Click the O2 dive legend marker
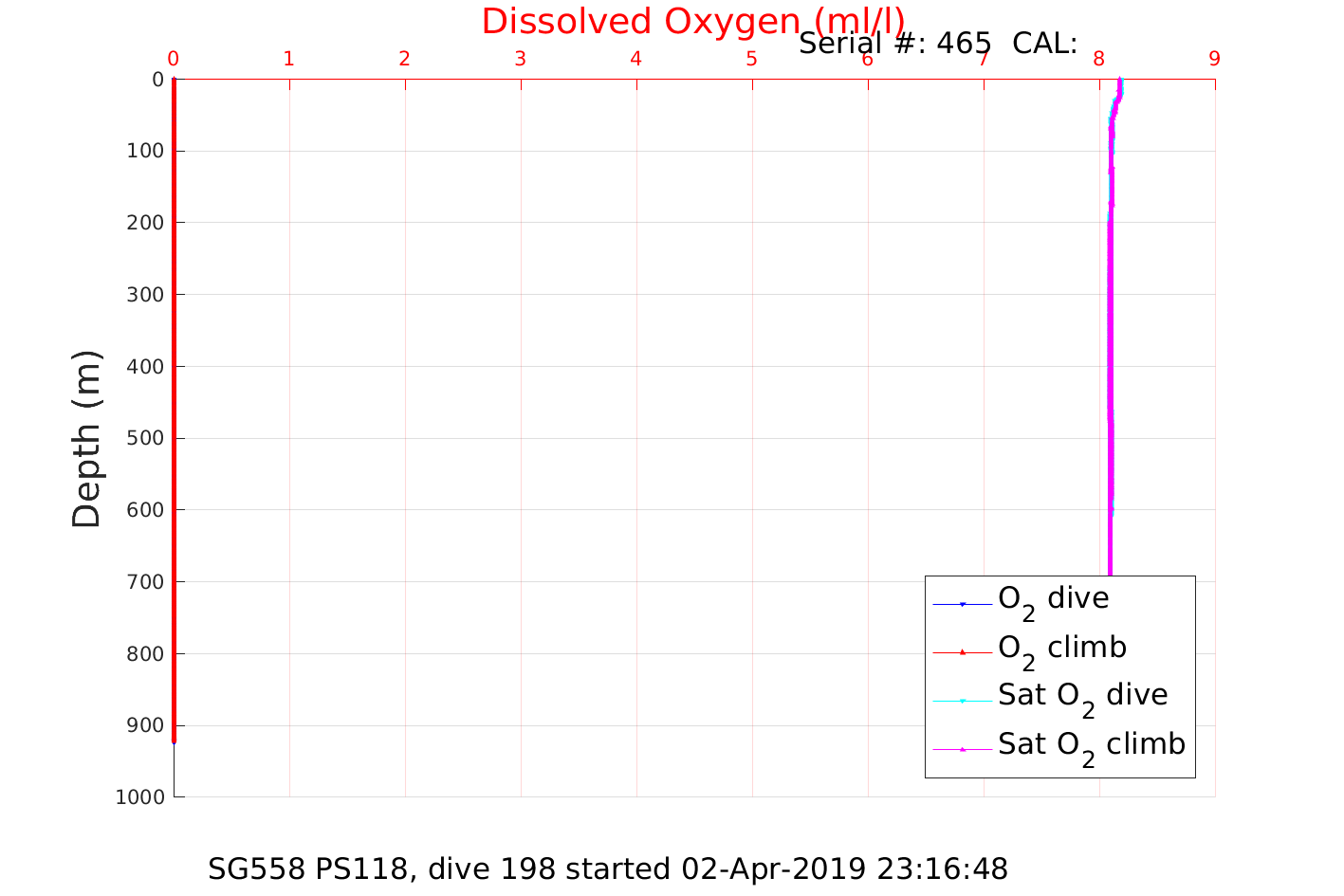1344x896 pixels. (962, 604)
